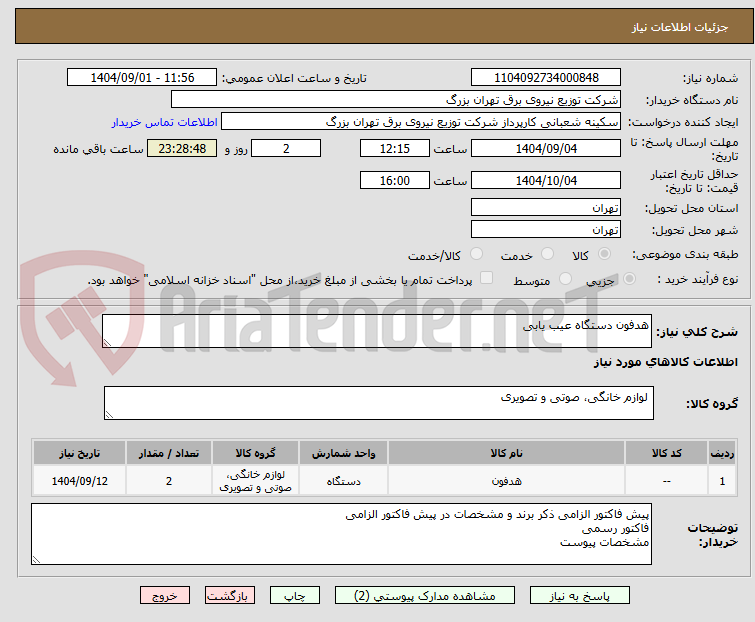Image resolution: width=755 pixels, height=622 pixels.
Task: Open مشاهده مدارک پیوستی (2) attachments
Action: tap(425, 596)
